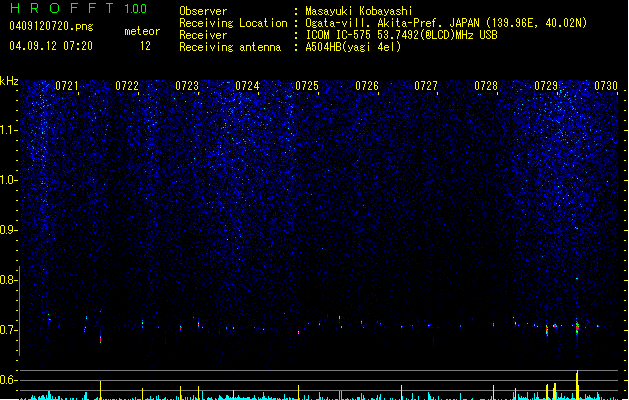Click the 0727 time marker
Image resolution: width=629 pixels, height=400 pixels.
[x=426, y=86]
